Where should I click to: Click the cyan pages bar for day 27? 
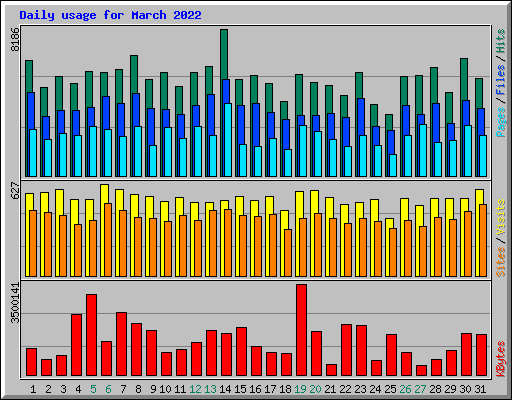[x=423, y=150]
